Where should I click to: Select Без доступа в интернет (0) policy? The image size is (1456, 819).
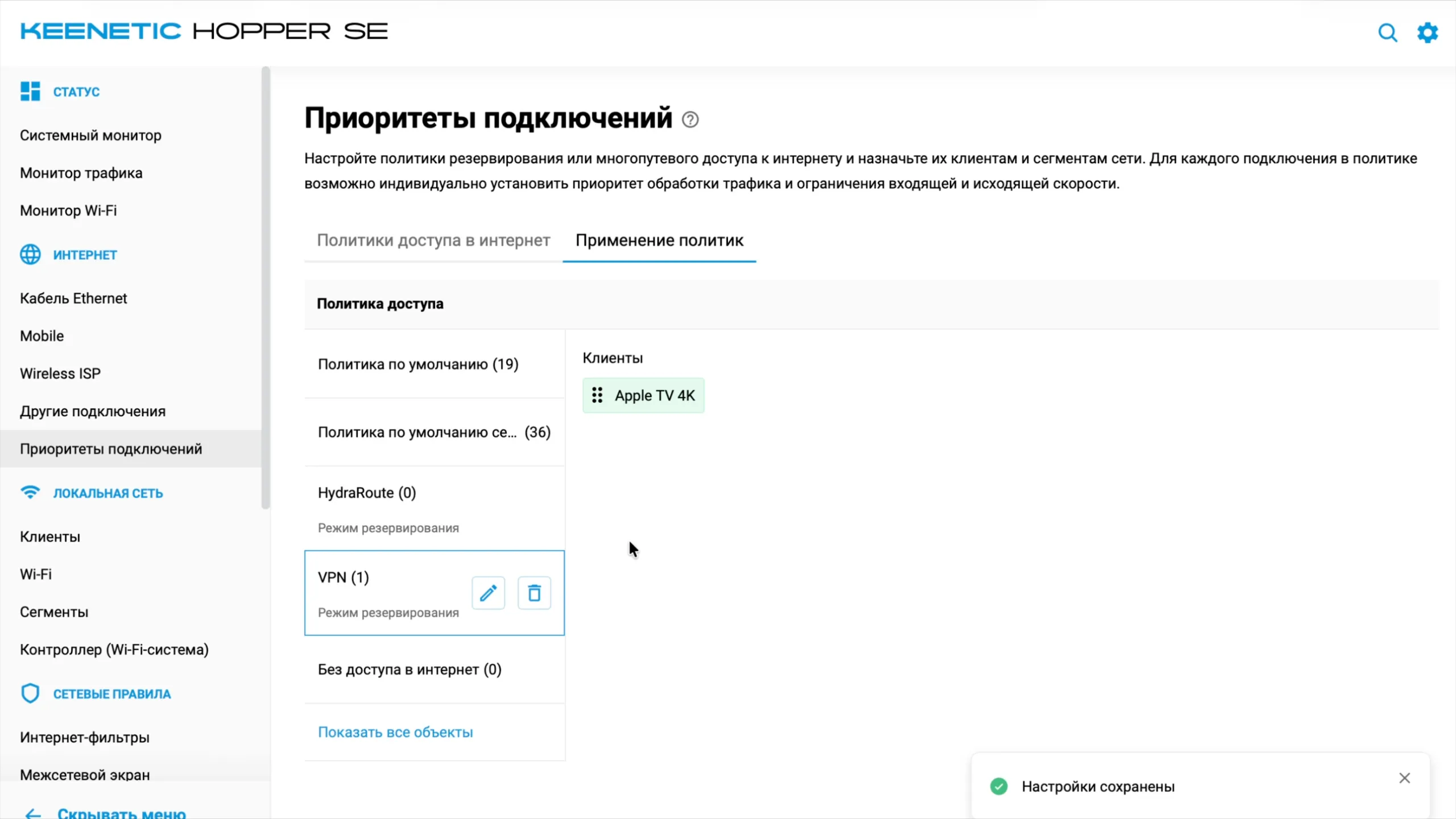coord(435,669)
